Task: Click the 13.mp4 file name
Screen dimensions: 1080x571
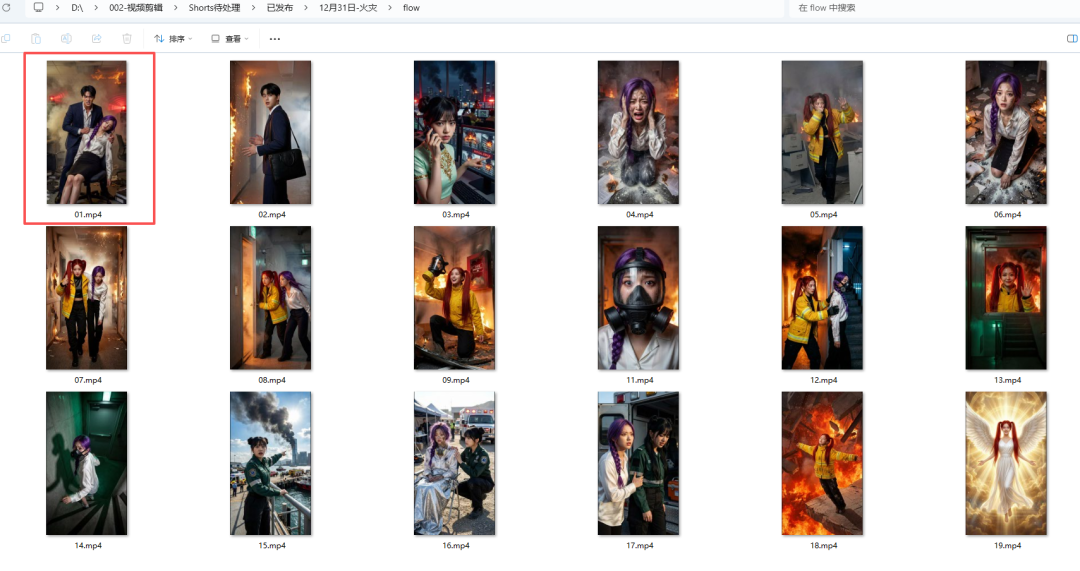Action: (1008, 380)
